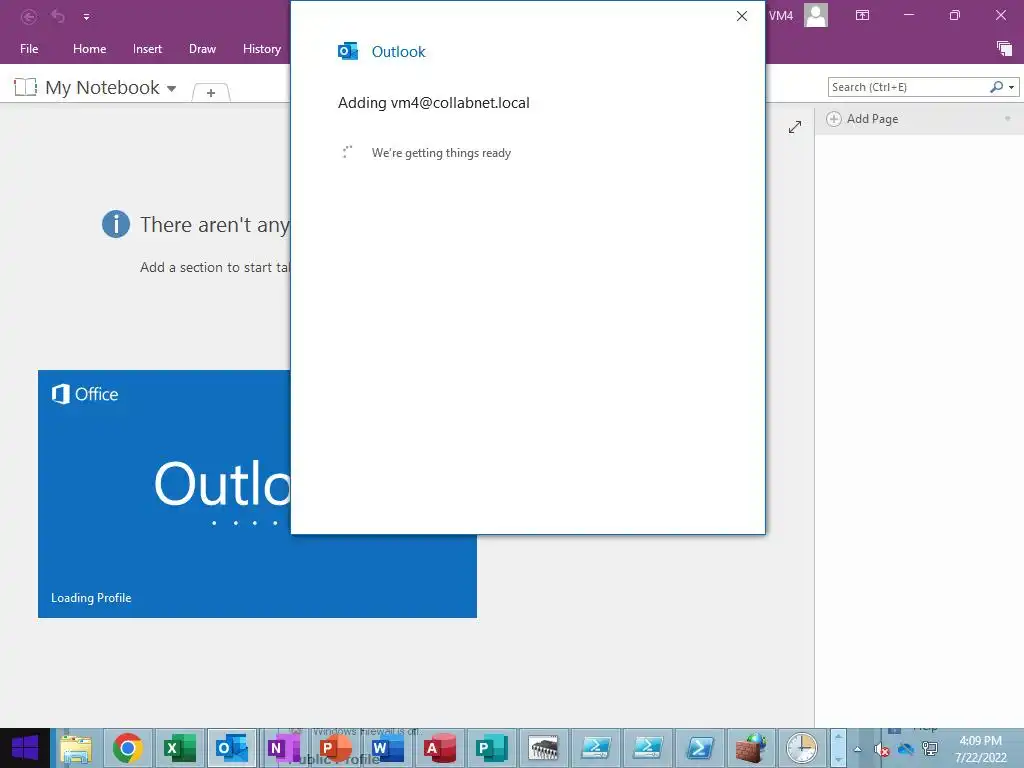This screenshot has width=1024, height=768.
Task: Open the Add Page dropdown arrow
Action: [1008, 119]
